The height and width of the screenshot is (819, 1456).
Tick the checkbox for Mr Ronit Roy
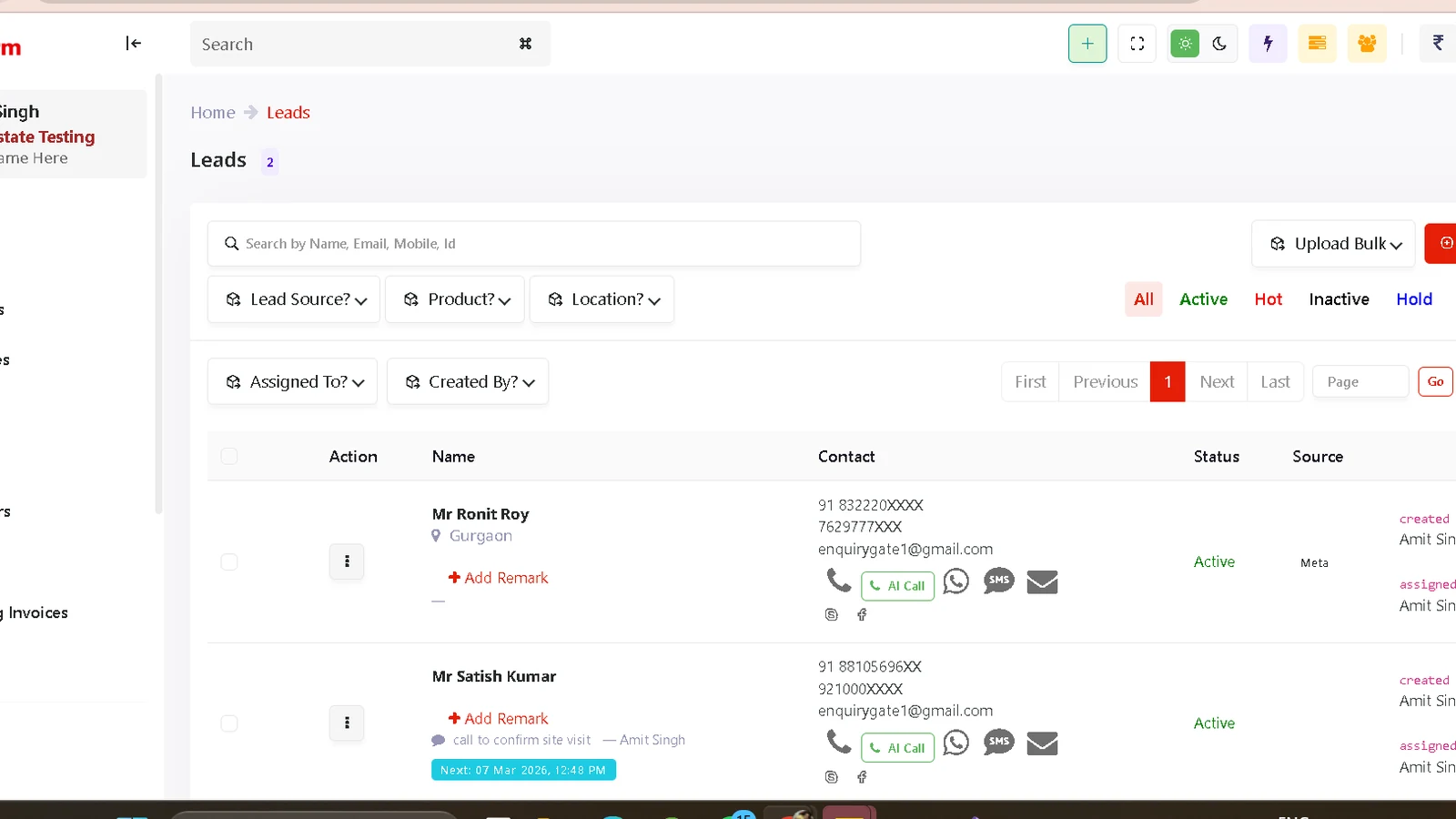pyautogui.click(x=229, y=562)
